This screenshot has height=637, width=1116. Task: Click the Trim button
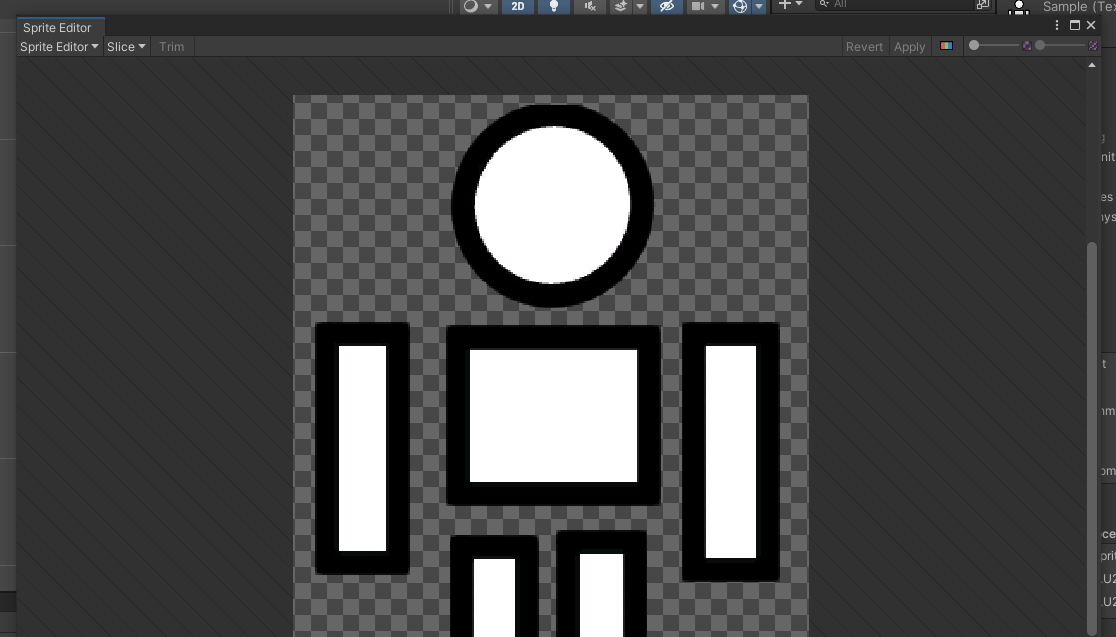172,47
